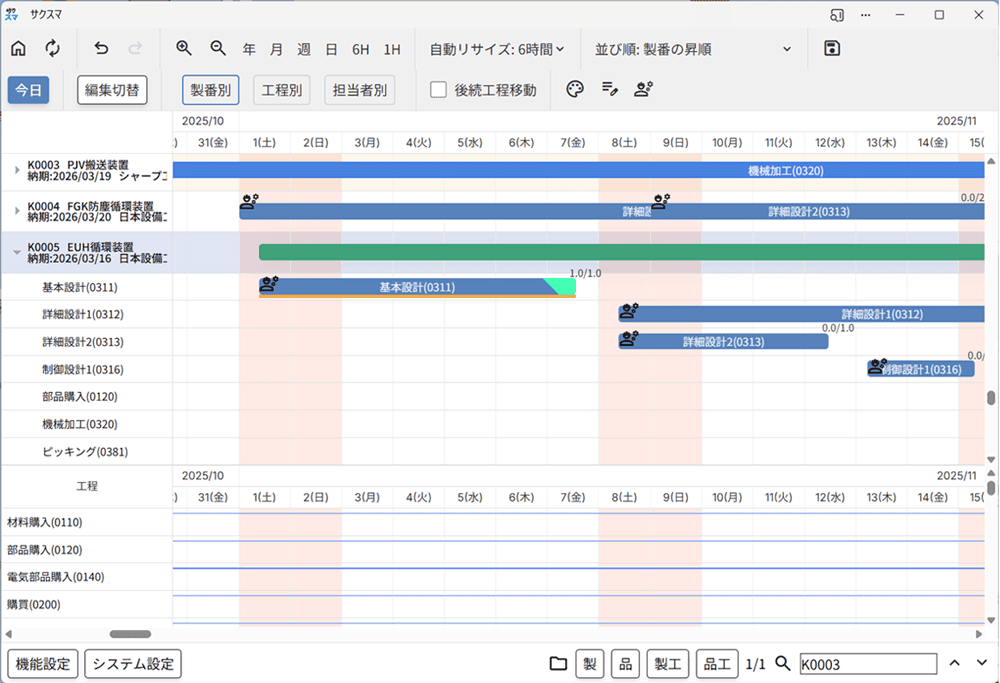This screenshot has width=1000, height=683.
Task: Zoom in using the magnifier plus icon
Action: [184, 48]
